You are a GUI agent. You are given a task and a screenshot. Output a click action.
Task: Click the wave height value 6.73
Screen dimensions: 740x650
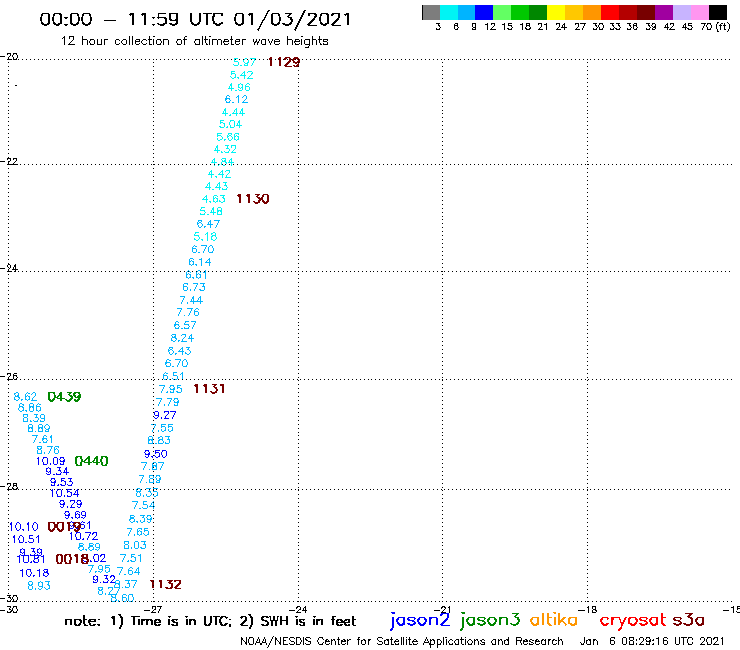click(x=194, y=287)
